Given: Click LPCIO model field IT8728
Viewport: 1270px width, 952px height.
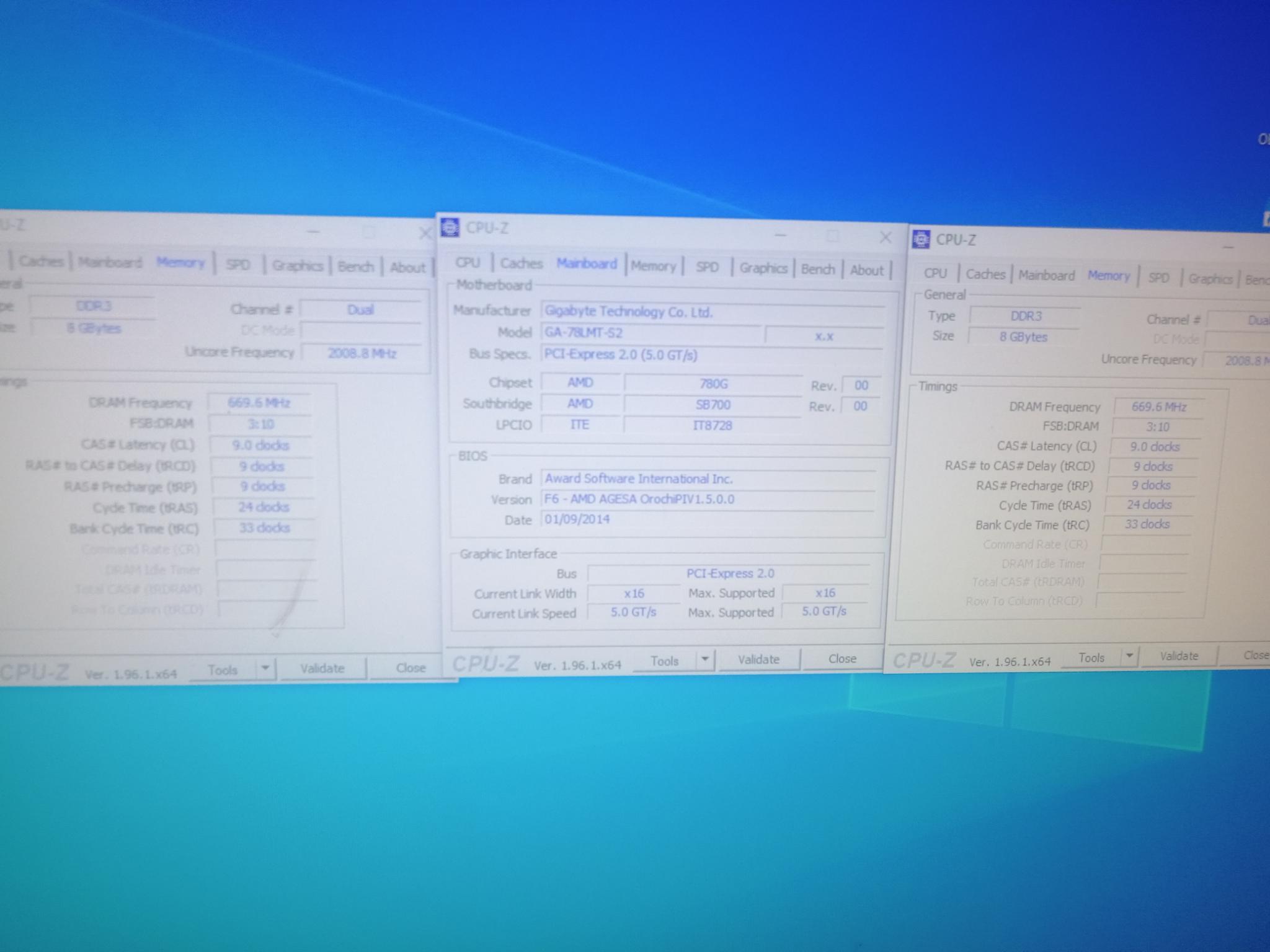Looking at the screenshot, I should [x=713, y=426].
